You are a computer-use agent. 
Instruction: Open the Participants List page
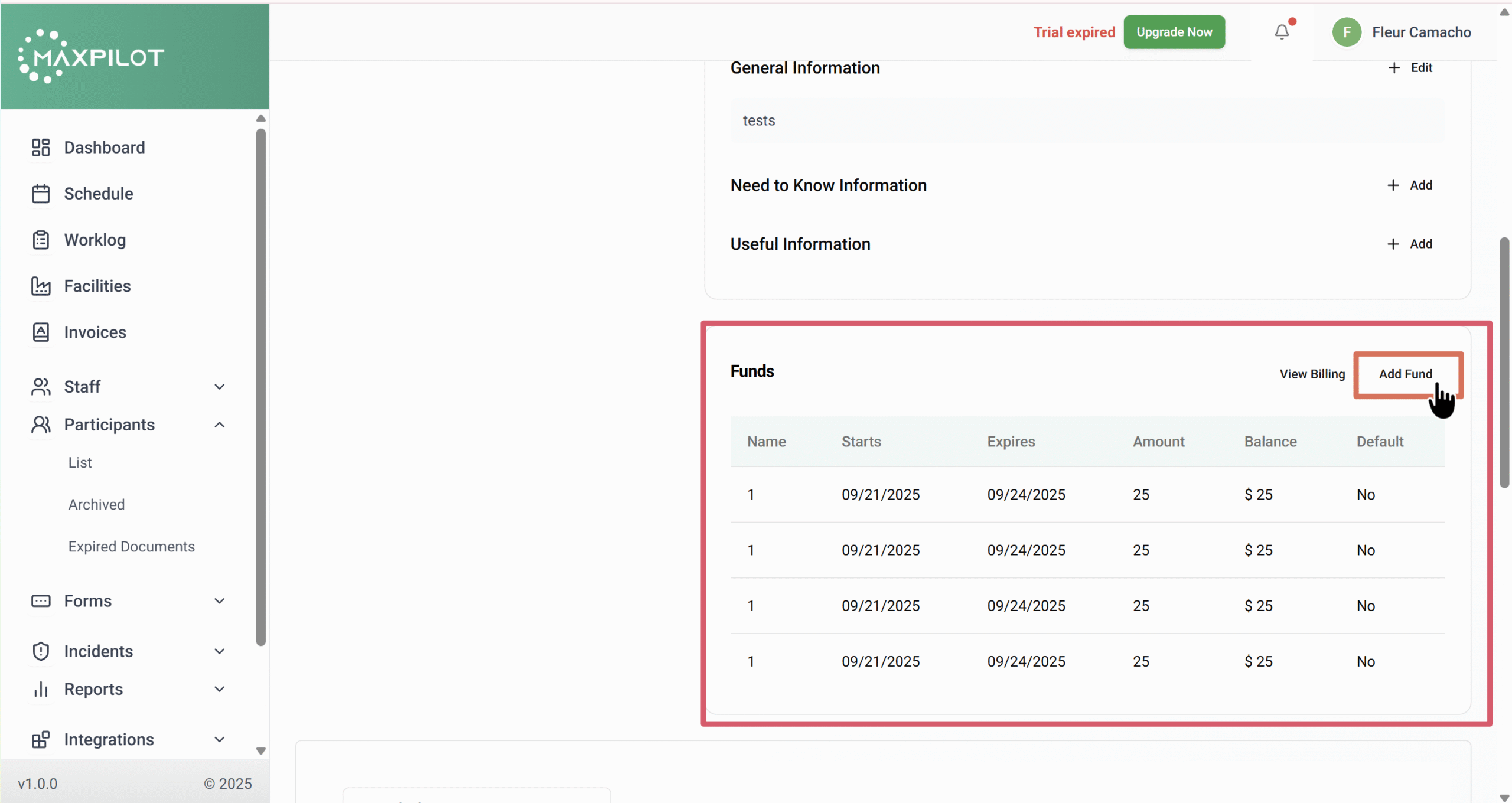[x=80, y=462]
